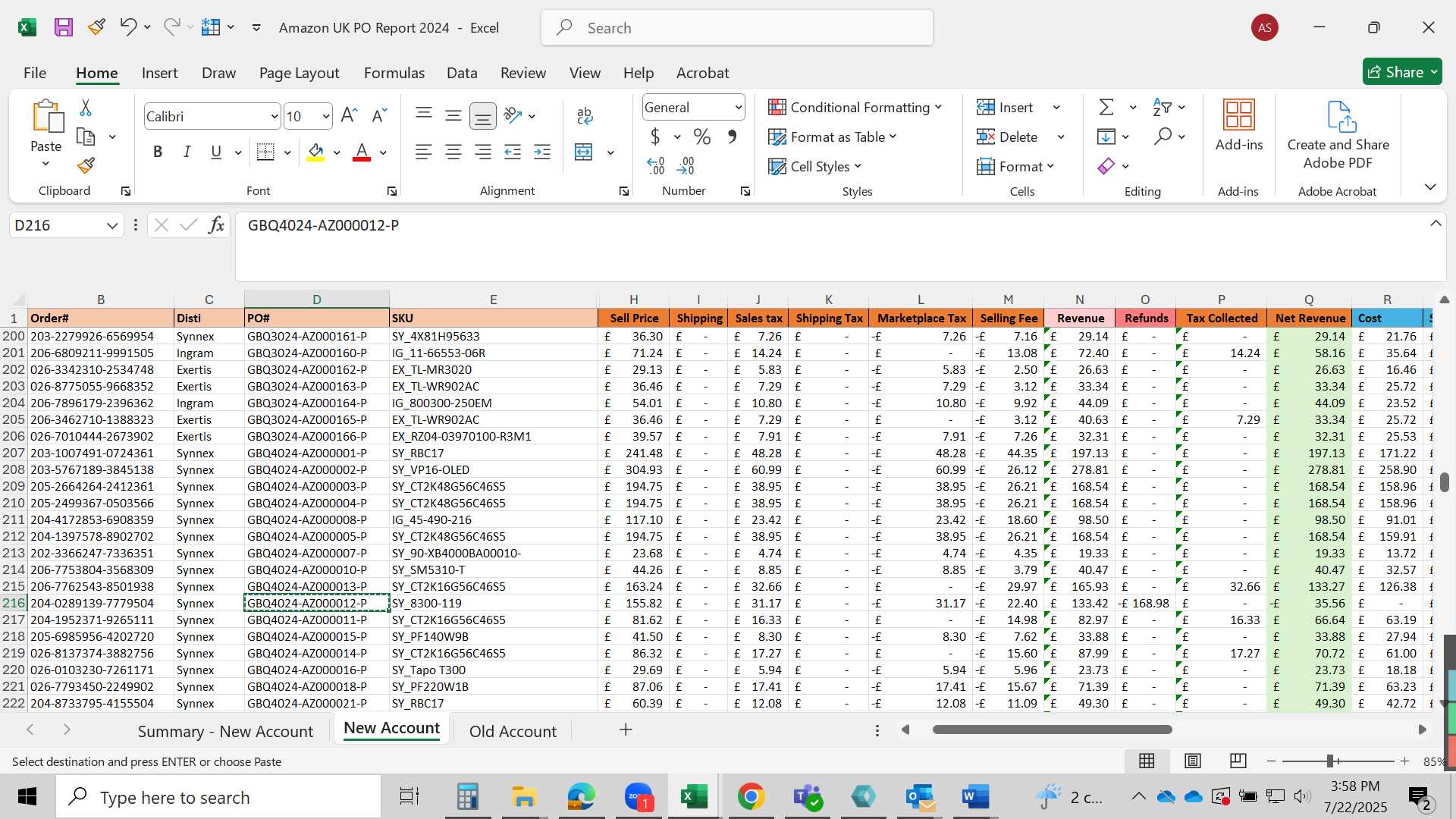Click the Sort and Filter icon
Image resolution: width=1456 pixels, height=819 pixels.
coord(1162,107)
